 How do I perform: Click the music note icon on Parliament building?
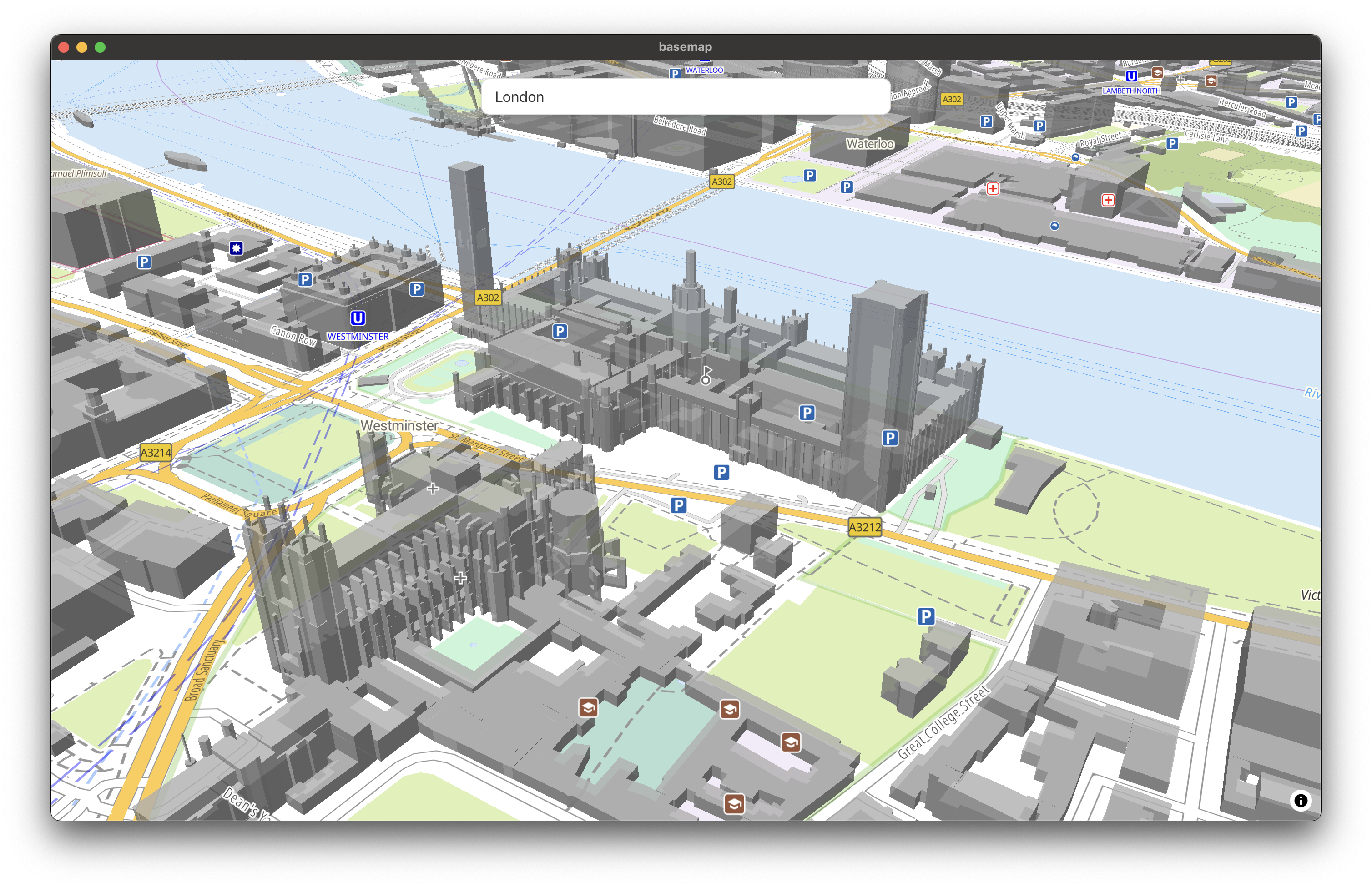pyautogui.click(x=706, y=375)
